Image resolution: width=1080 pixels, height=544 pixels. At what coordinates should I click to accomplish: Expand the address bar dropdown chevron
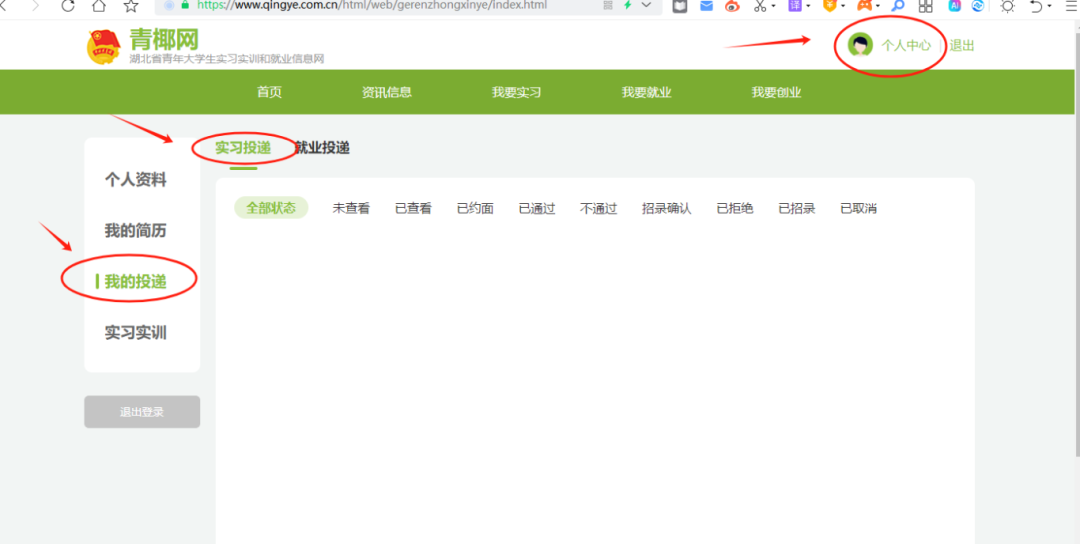(646, 6)
